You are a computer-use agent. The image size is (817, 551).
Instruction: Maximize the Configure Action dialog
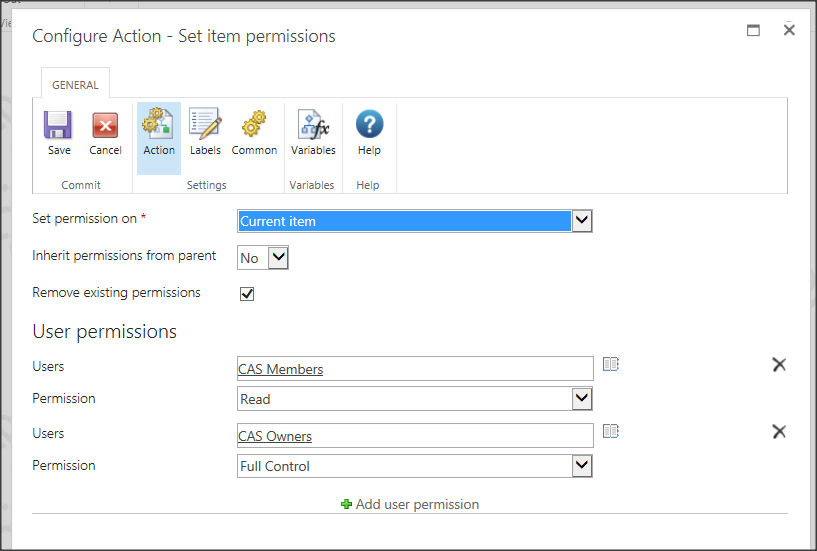(753, 30)
